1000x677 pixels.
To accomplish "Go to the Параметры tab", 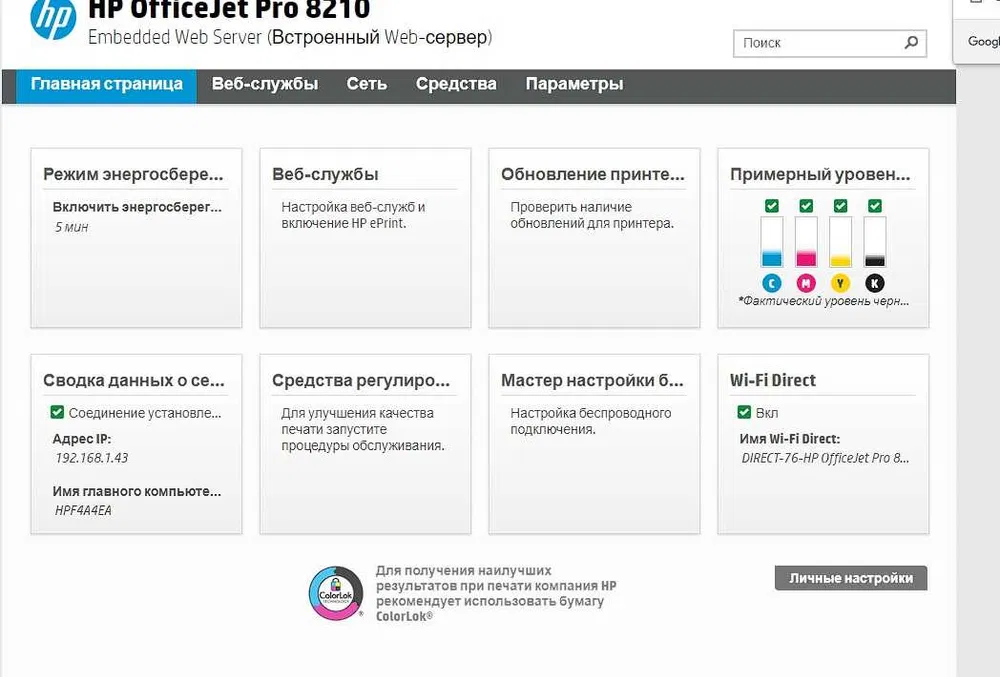I will click(x=574, y=84).
